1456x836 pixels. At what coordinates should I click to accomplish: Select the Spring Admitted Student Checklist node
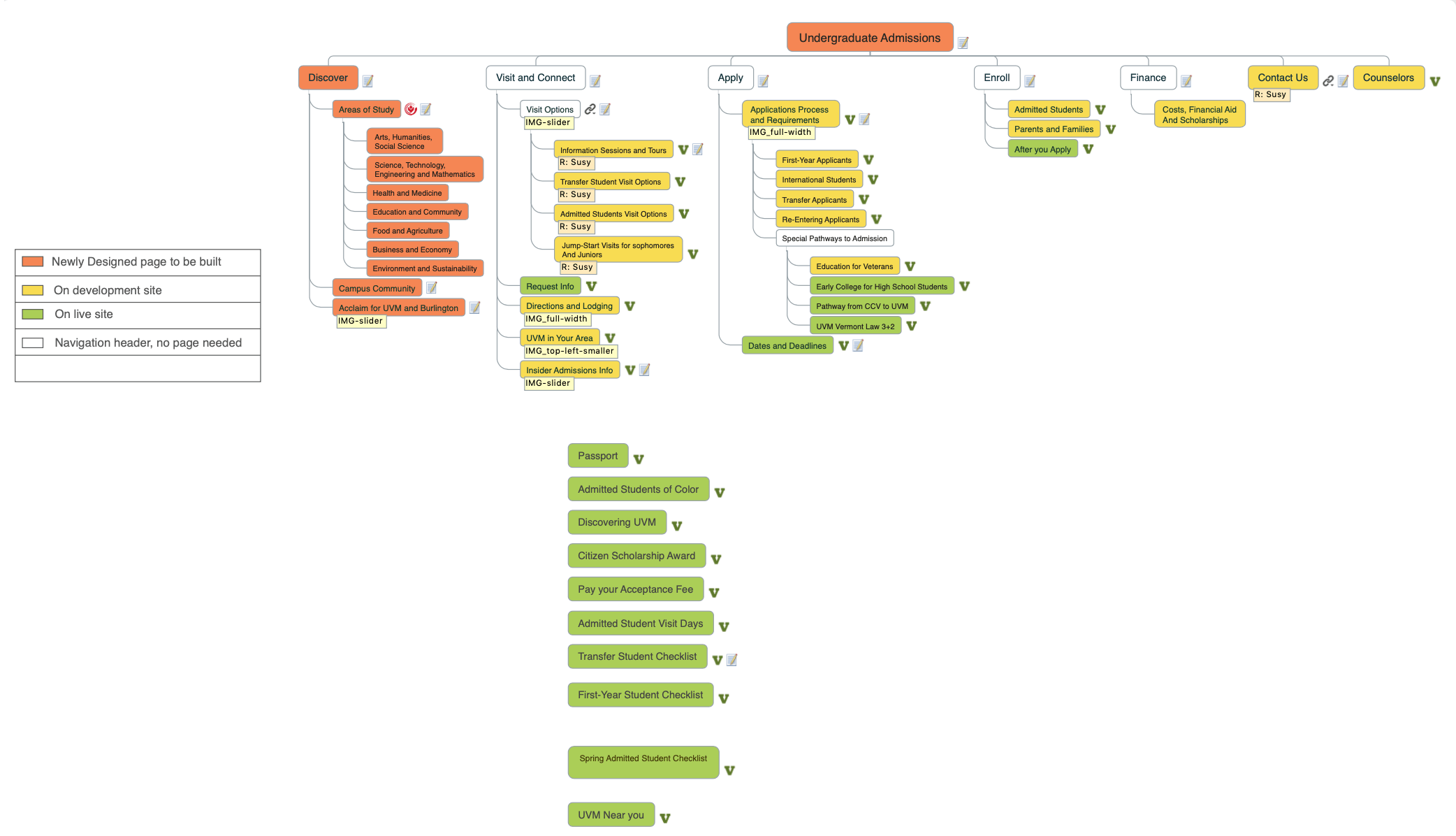pos(643,762)
